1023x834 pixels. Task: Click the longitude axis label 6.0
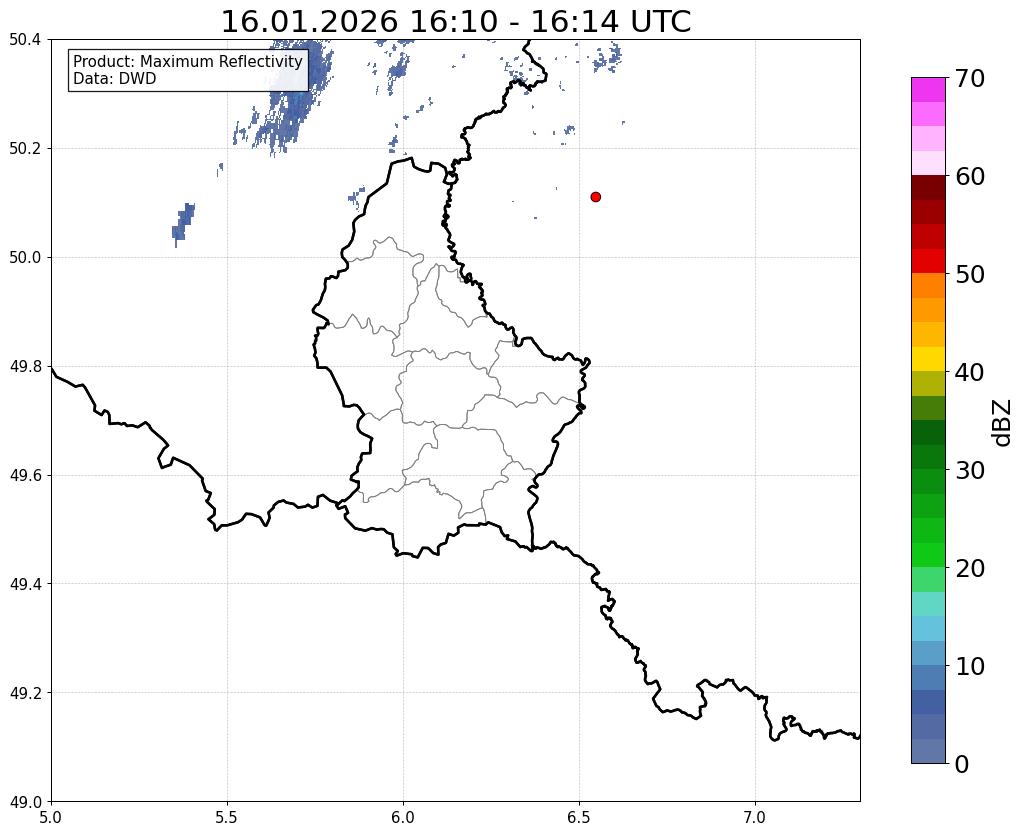pyautogui.click(x=403, y=817)
